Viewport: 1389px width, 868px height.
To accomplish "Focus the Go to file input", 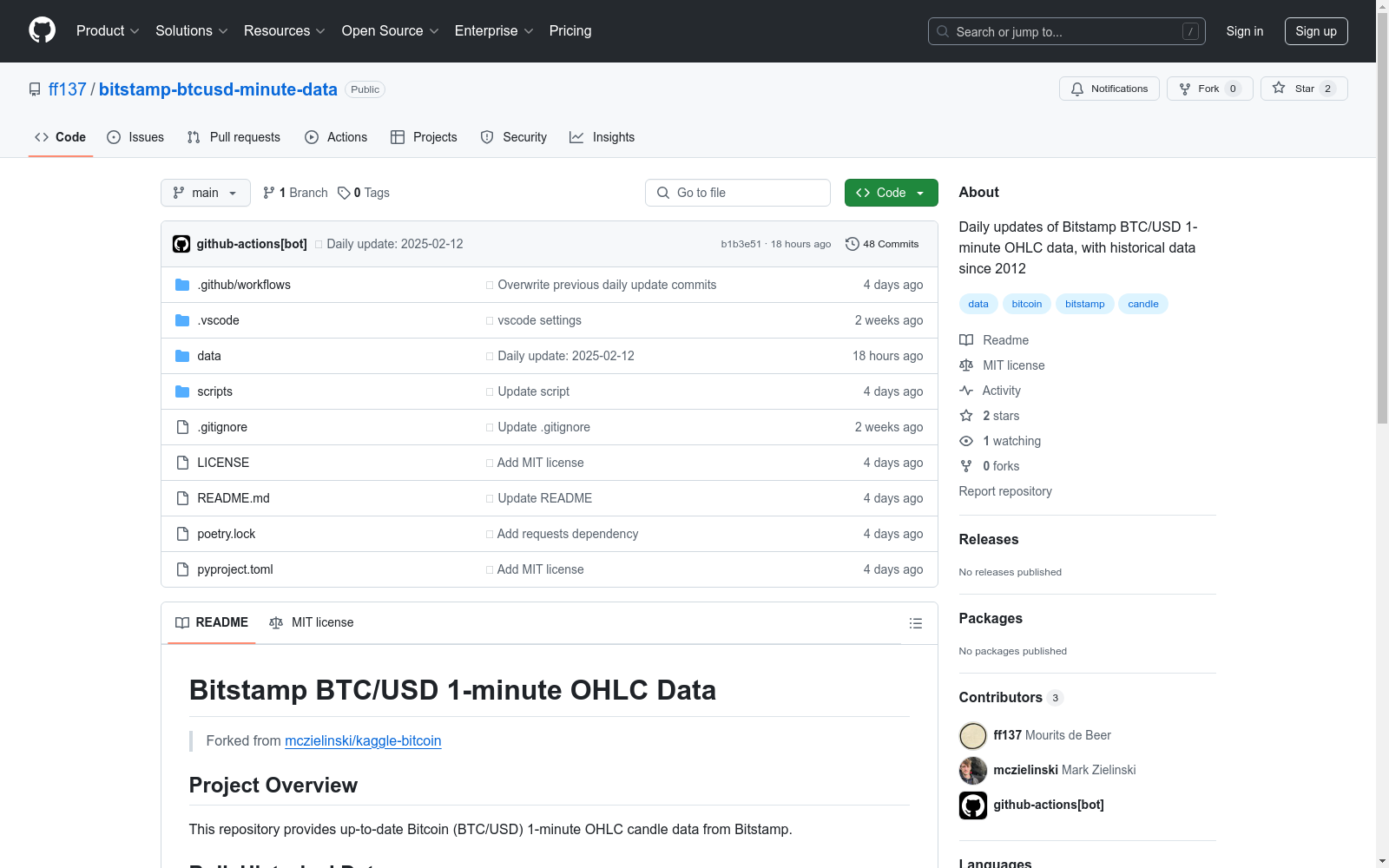I will [738, 193].
